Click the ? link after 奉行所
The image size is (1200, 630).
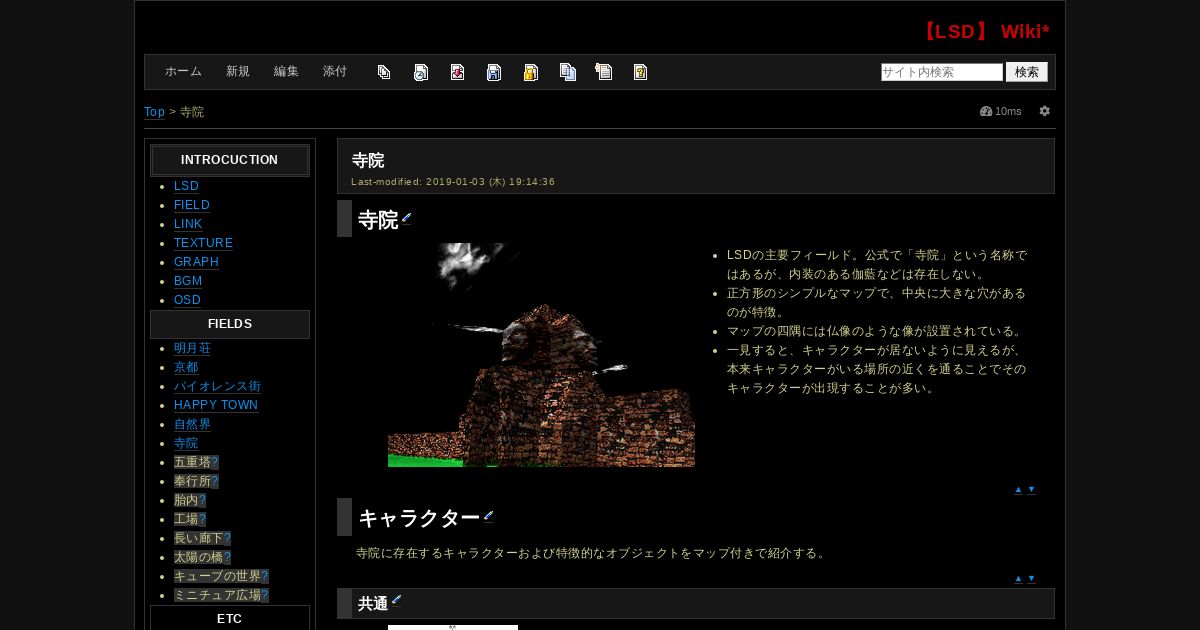point(215,481)
